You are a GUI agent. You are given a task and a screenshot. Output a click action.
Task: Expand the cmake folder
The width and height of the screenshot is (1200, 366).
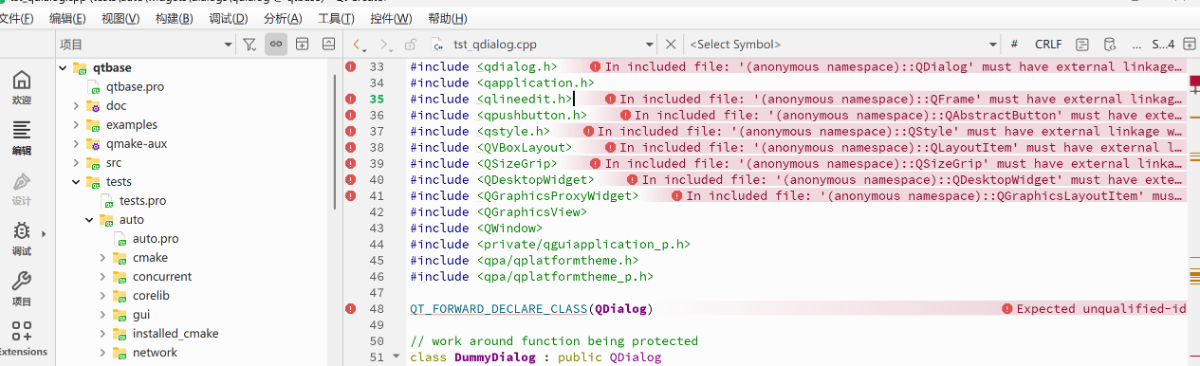103,258
